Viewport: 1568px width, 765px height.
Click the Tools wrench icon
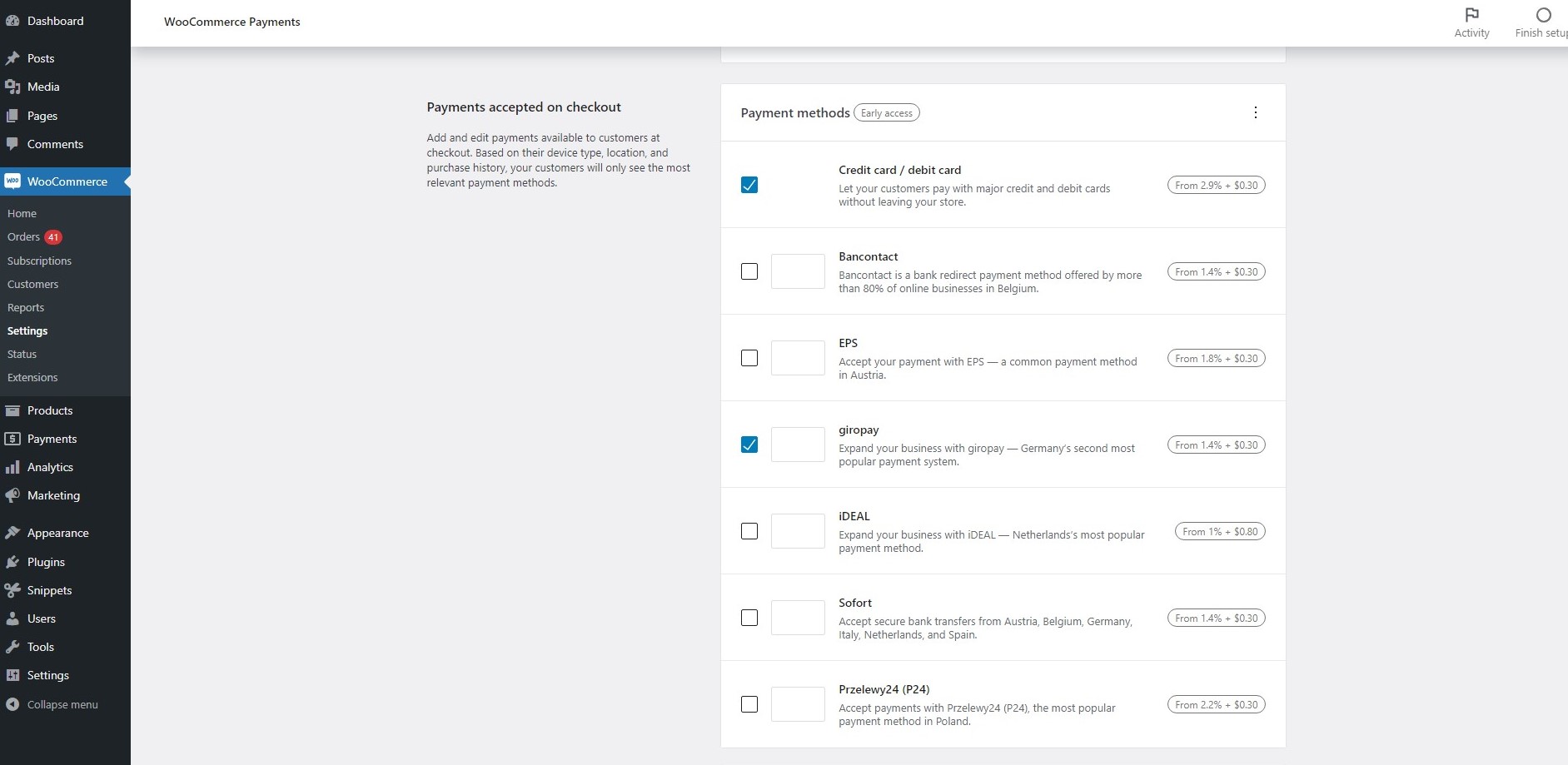pyautogui.click(x=12, y=647)
